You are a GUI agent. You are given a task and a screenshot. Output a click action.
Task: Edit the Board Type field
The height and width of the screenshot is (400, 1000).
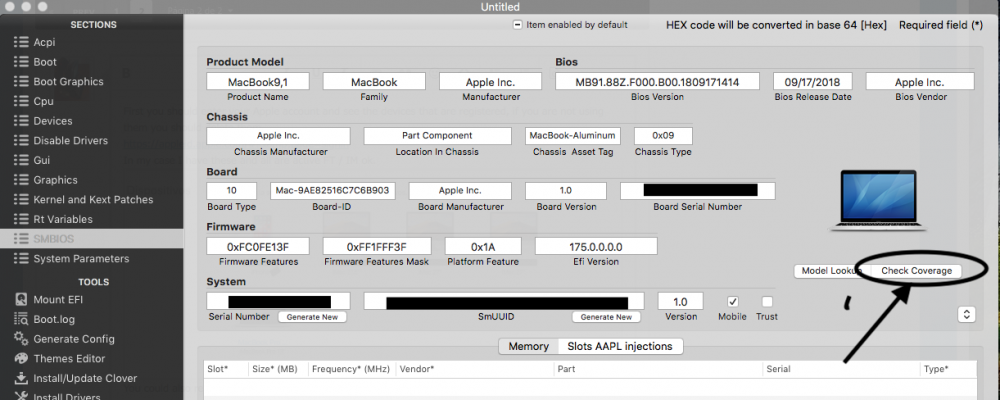pos(232,191)
